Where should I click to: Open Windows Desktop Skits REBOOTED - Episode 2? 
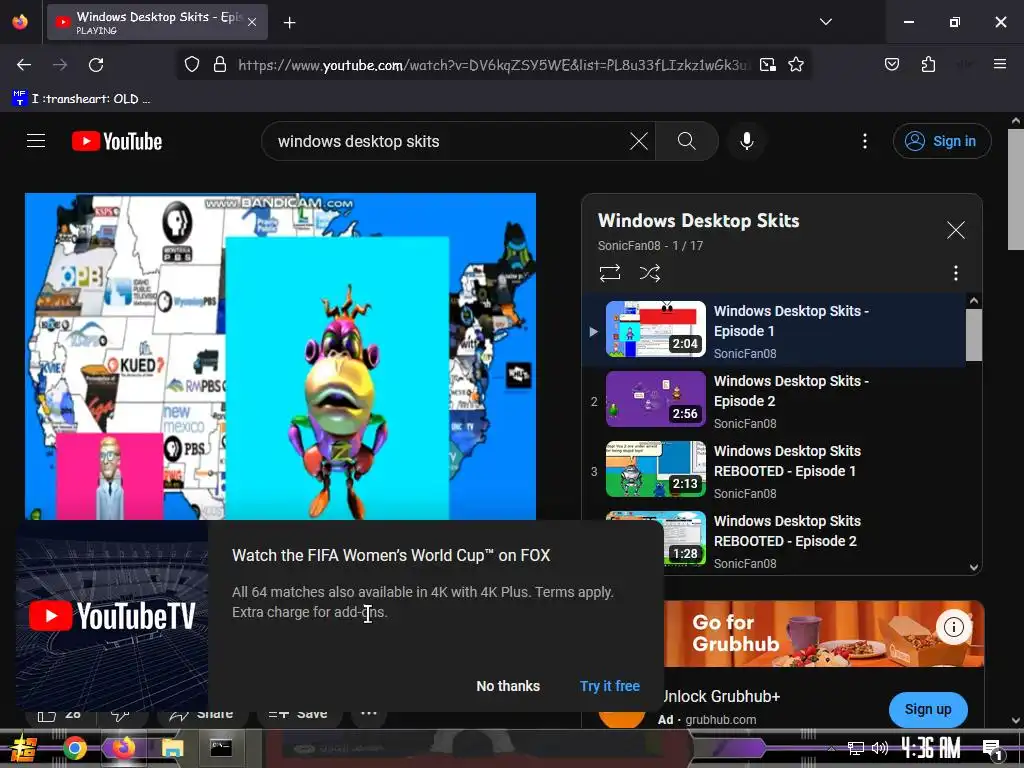787,531
